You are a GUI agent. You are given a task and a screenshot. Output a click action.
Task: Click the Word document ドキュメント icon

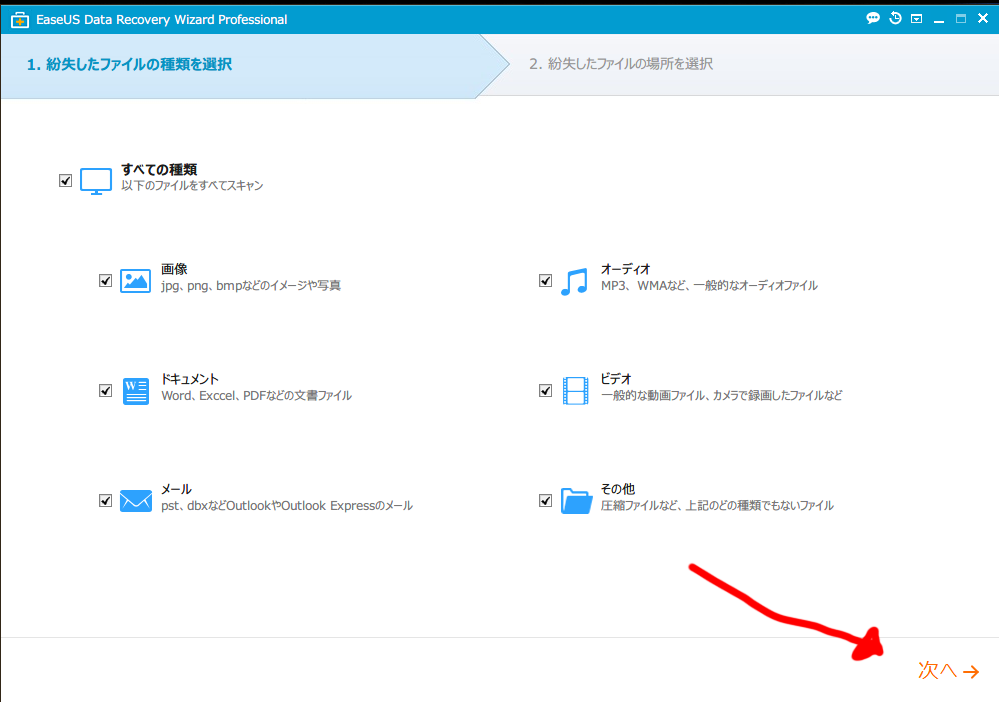(136, 391)
